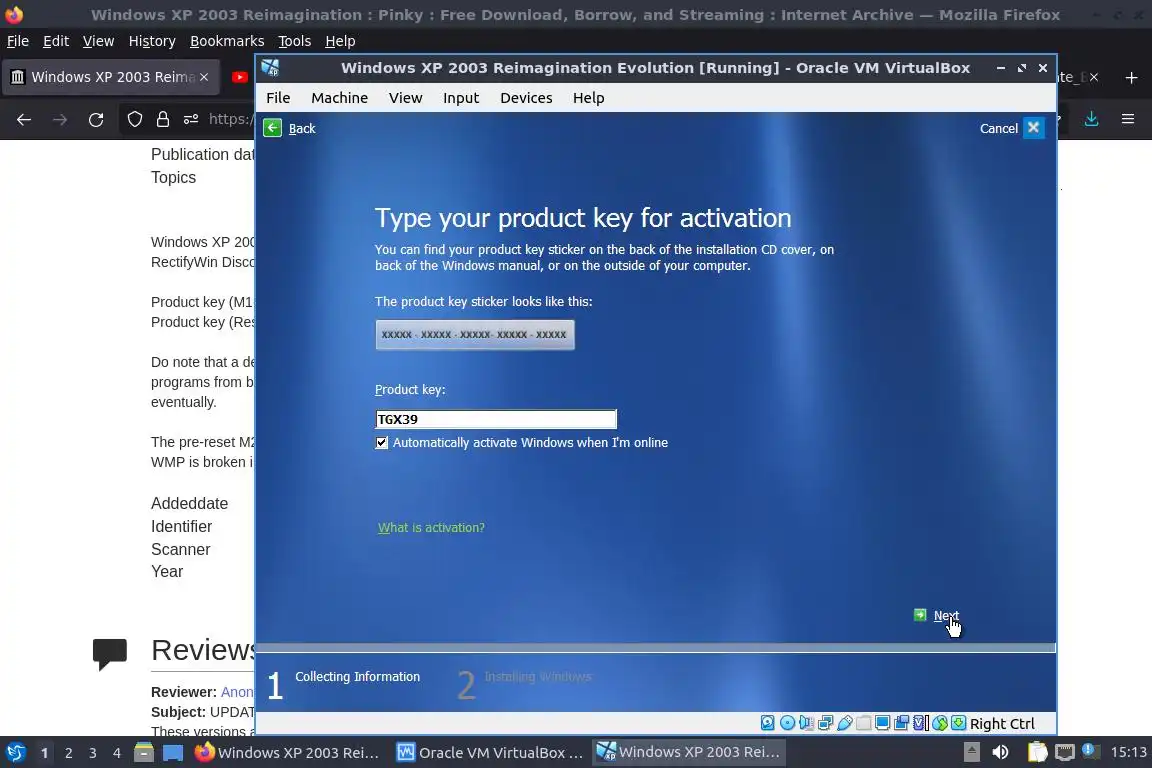The image size is (1152, 768).
Task: Switch to workspace 2 in taskbar
Action: tap(69, 753)
